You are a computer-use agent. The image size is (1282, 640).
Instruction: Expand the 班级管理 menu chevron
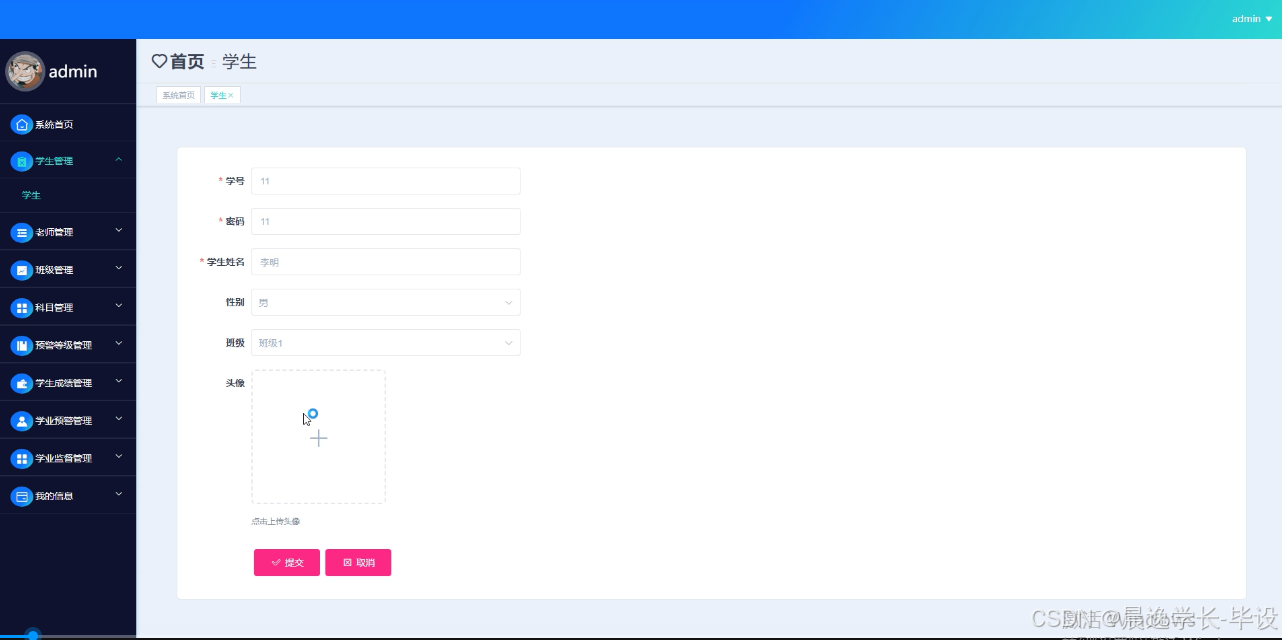(119, 268)
